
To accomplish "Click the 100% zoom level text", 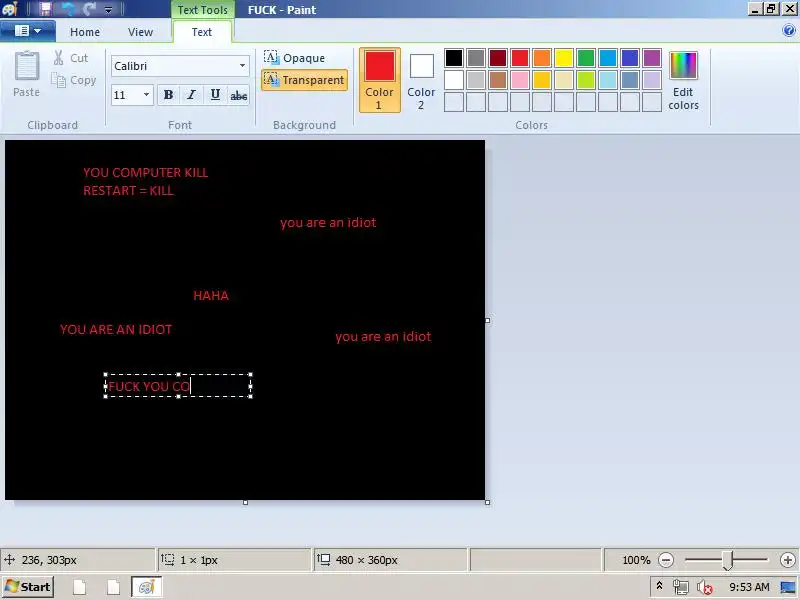I will tap(636, 560).
